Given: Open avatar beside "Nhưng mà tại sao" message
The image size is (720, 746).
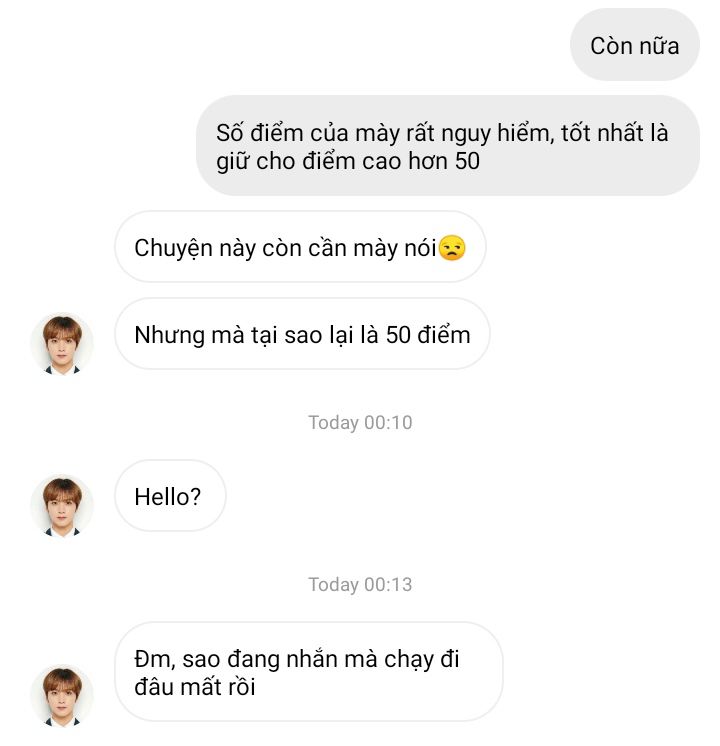Looking at the screenshot, I should click(62, 343).
